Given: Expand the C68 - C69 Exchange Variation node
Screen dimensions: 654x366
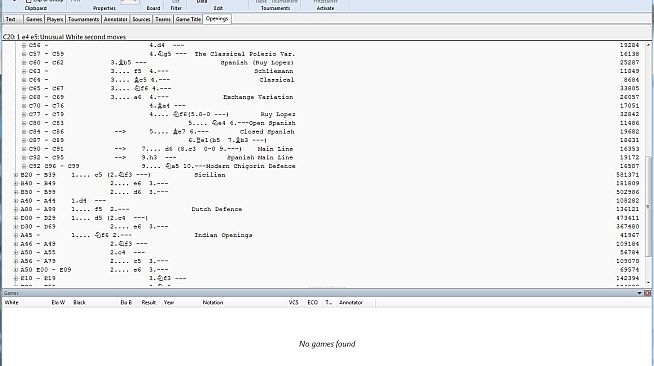Looking at the screenshot, I should 24,97.
